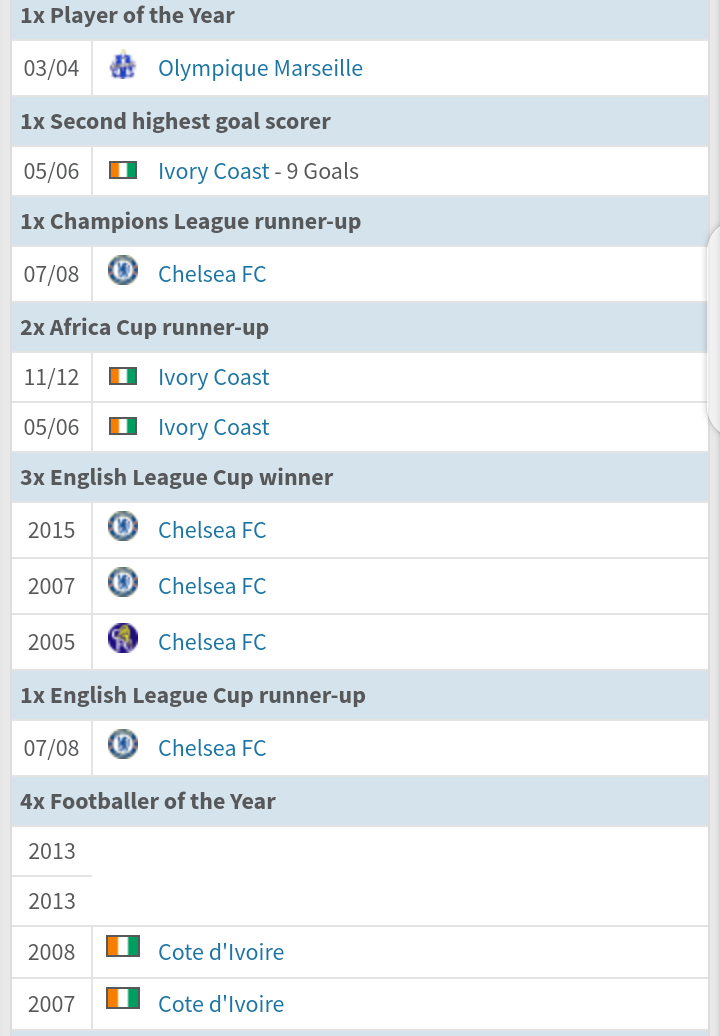Select the Chelsea FC link for 2015

pos(212,530)
